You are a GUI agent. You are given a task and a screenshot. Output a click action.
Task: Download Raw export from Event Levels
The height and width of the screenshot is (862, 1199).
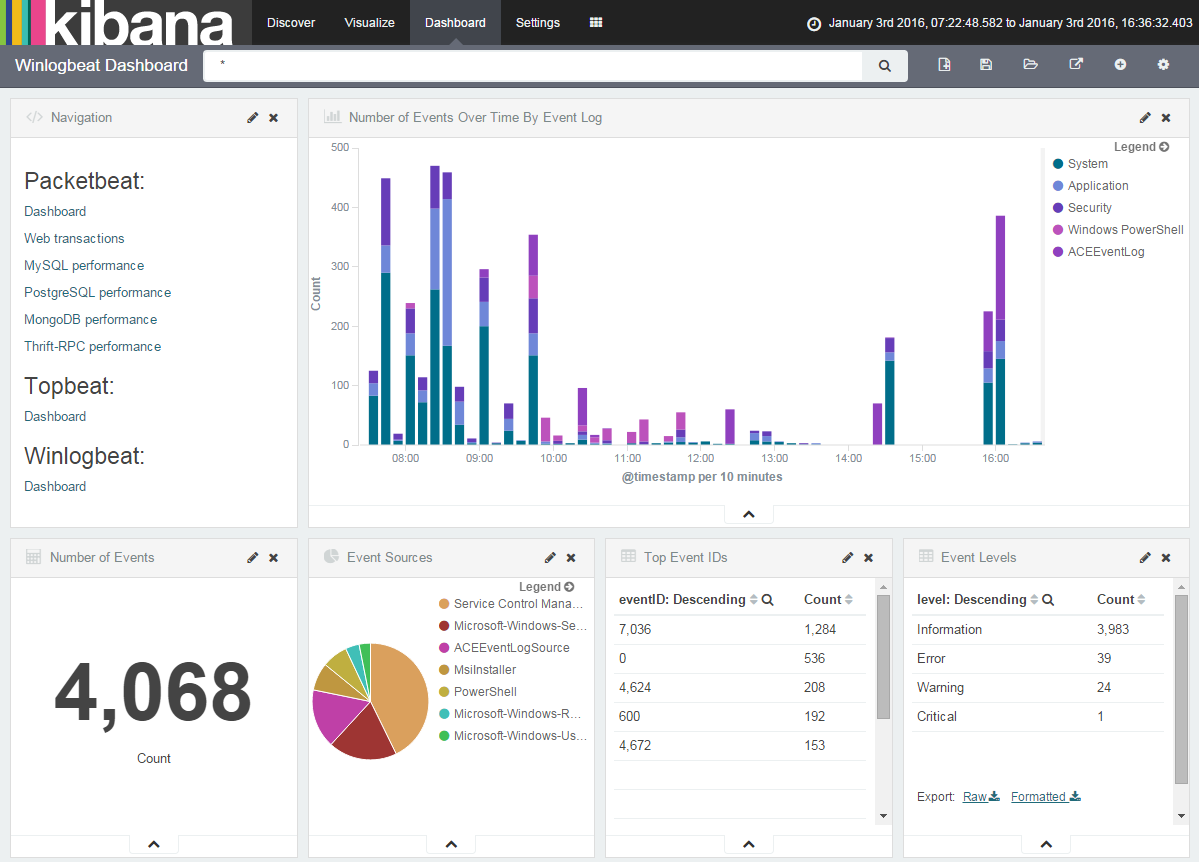point(973,796)
